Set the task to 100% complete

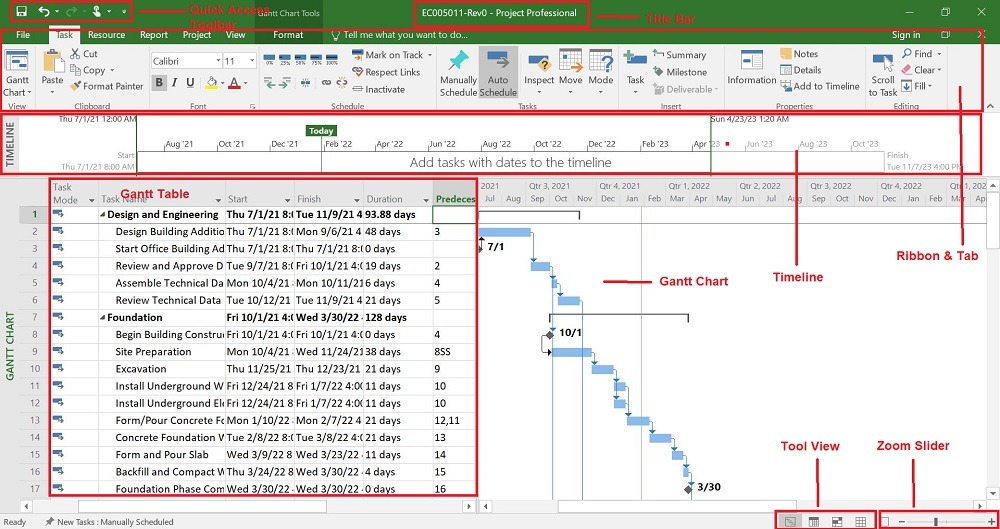[x=332, y=59]
